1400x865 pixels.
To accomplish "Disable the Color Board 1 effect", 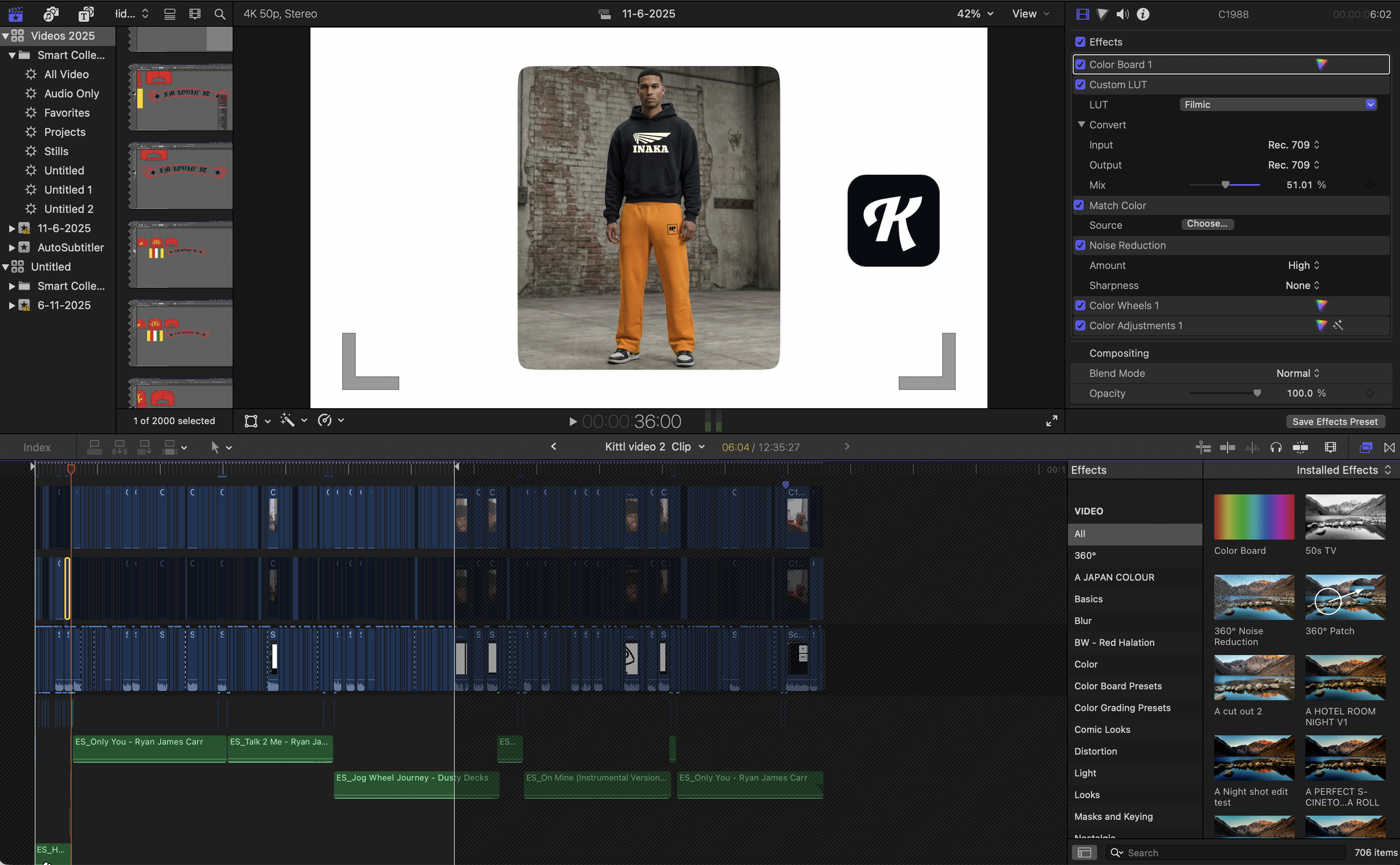I will click(x=1080, y=64).
